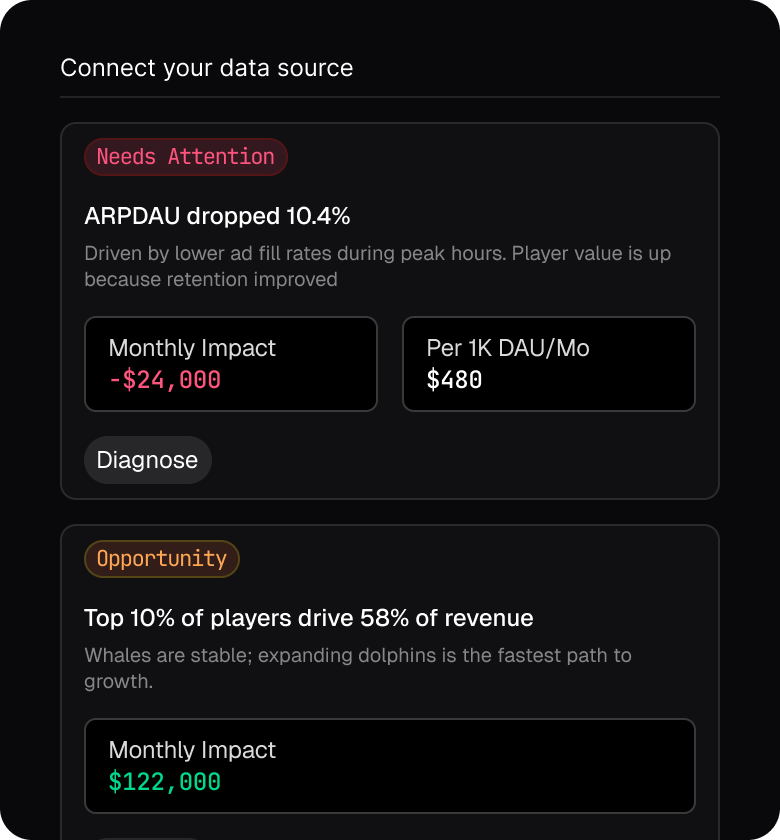Open the 'Top 10% of players' headline
The width and height of the screenshot is (780, 840).
pos(308,618)
